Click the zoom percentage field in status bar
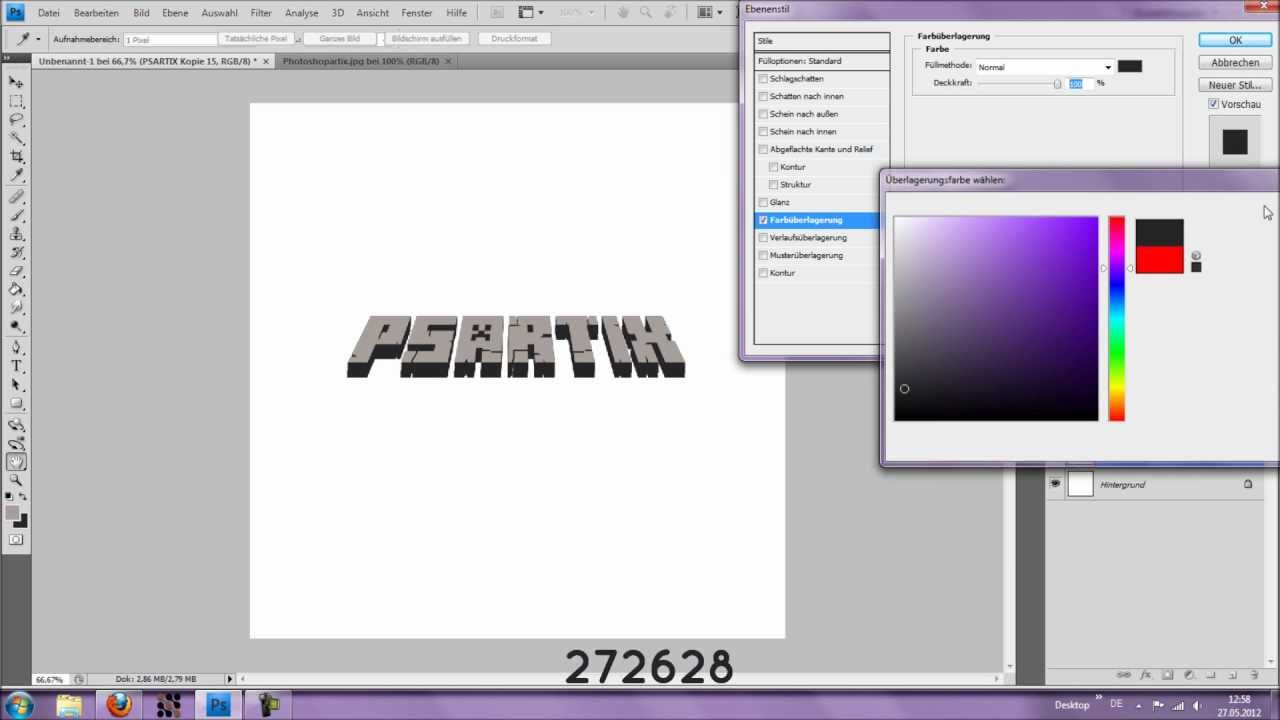The height and width of the screenshot is (720, 1280). pyautogui.click(x=52, y=679)
